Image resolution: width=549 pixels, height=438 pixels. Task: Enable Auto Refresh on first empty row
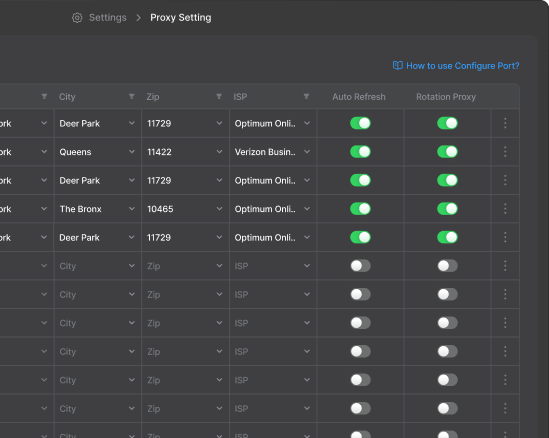pos(360,266)
